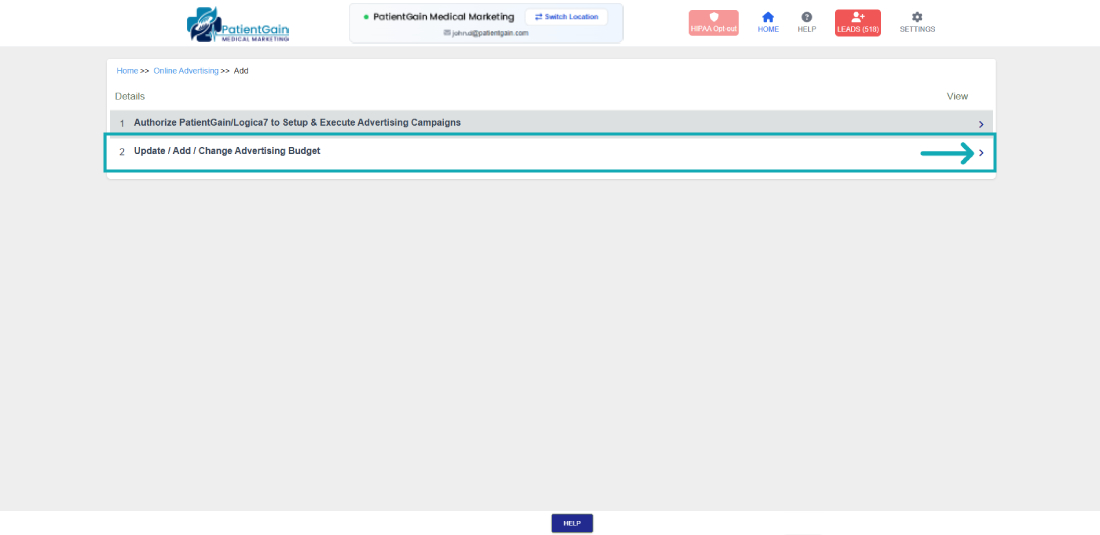Click the PatientGain Medical Marketing logo
This screenshot has height=535, width=1100.
[x=237, y=24]
